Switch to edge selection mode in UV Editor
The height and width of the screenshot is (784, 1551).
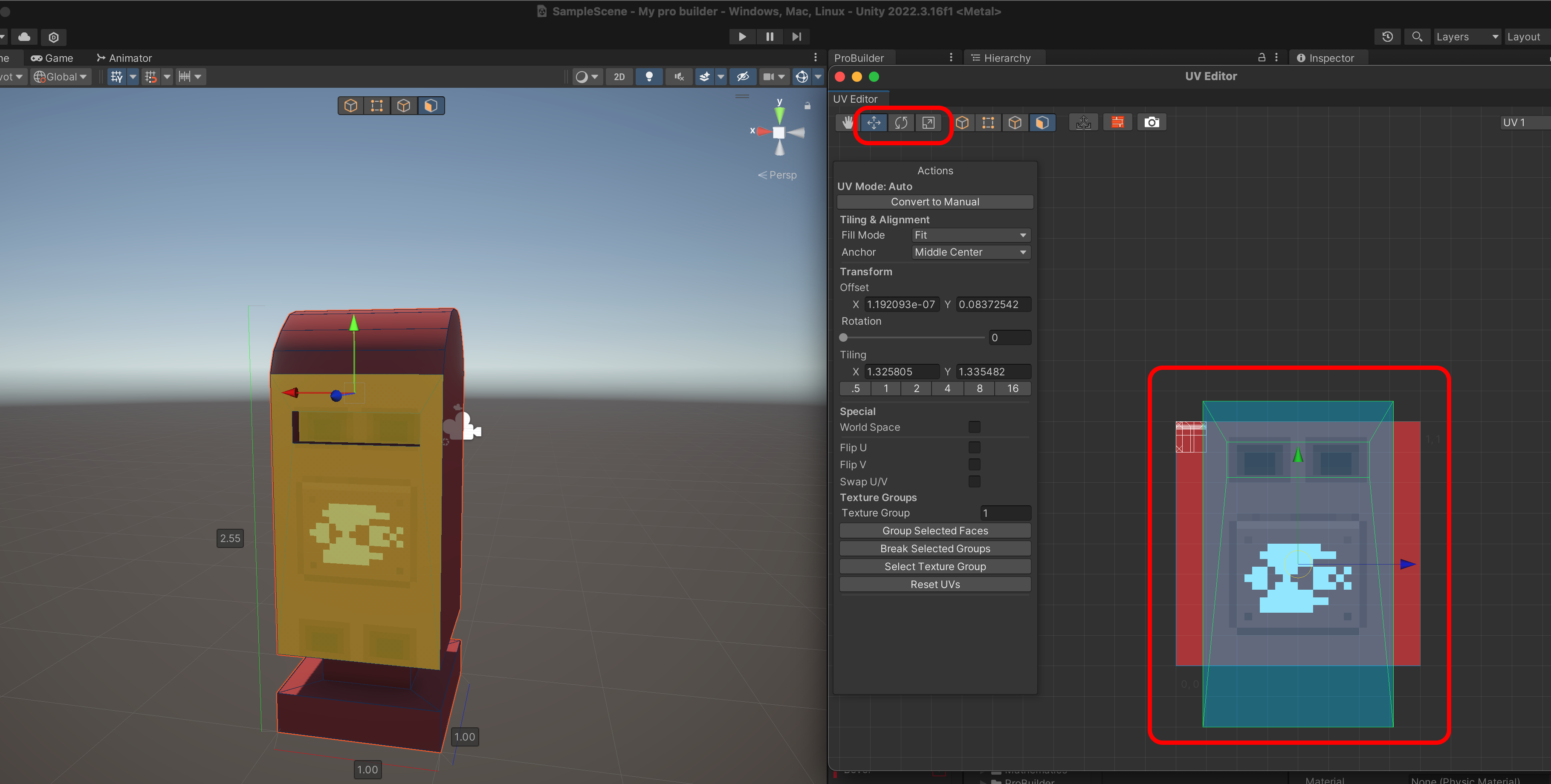click(x=1015, y=123)
